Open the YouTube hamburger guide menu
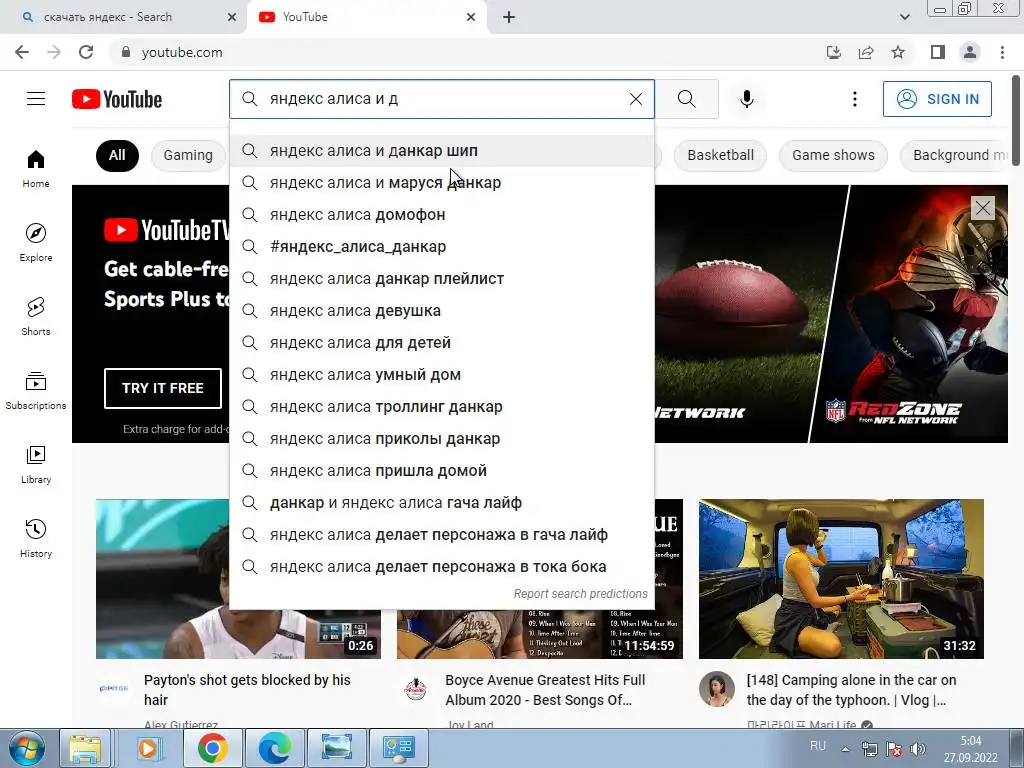This screenshot has height=768, width=1024. (36, 99)
